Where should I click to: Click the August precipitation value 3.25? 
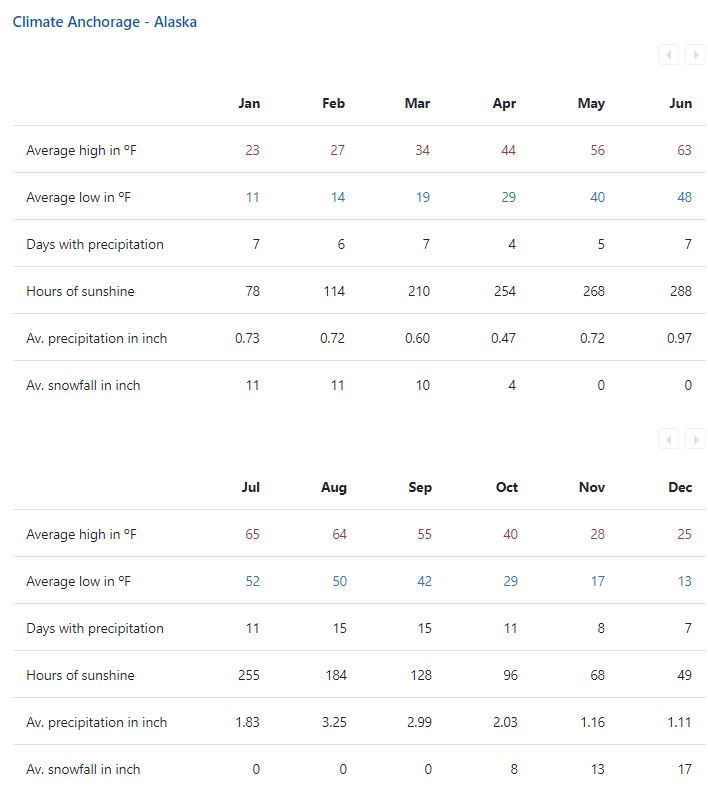334,722
